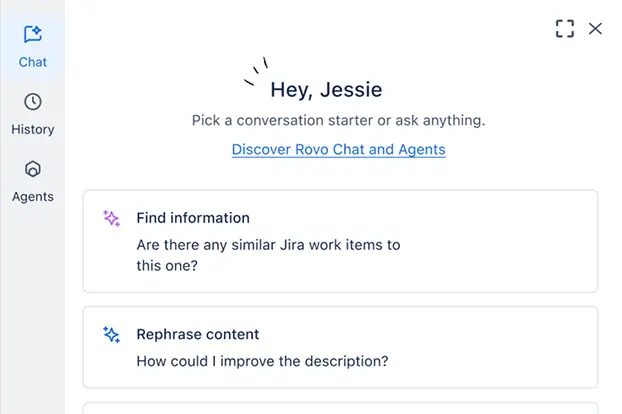Follow the Discover Rovo Chat and Agents link

(x=338, y=149)
